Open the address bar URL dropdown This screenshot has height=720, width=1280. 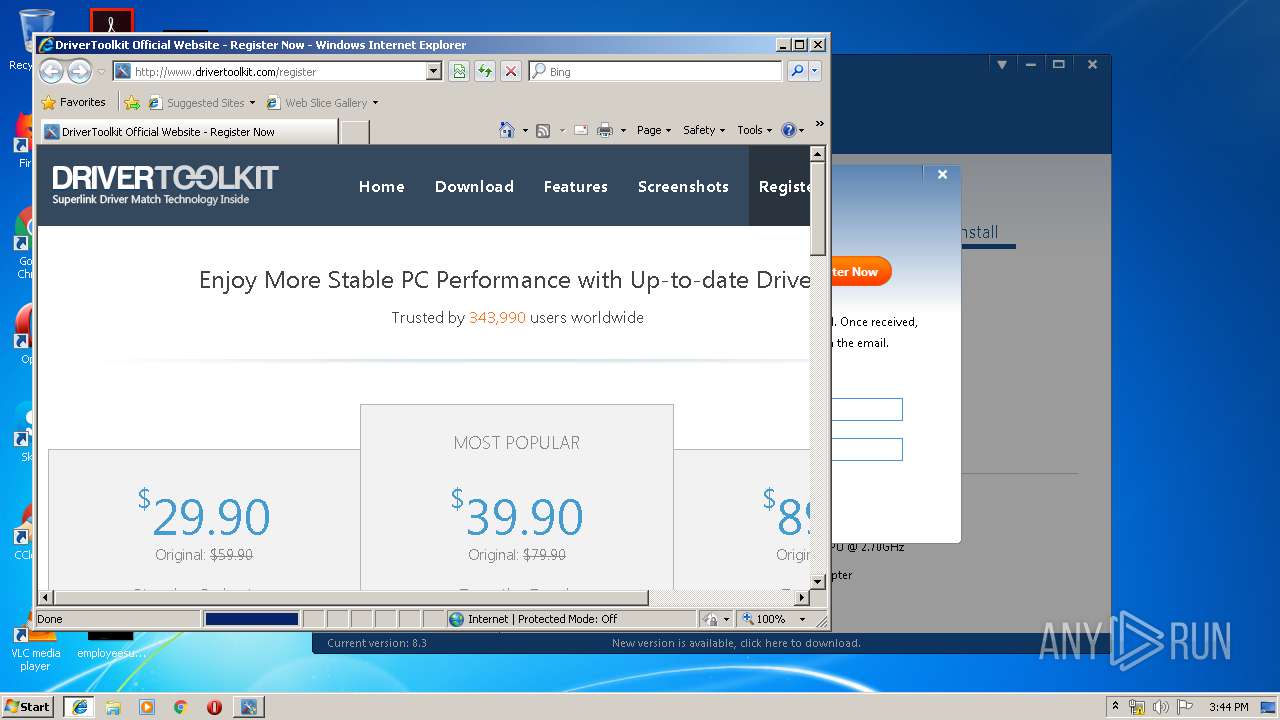433,71
